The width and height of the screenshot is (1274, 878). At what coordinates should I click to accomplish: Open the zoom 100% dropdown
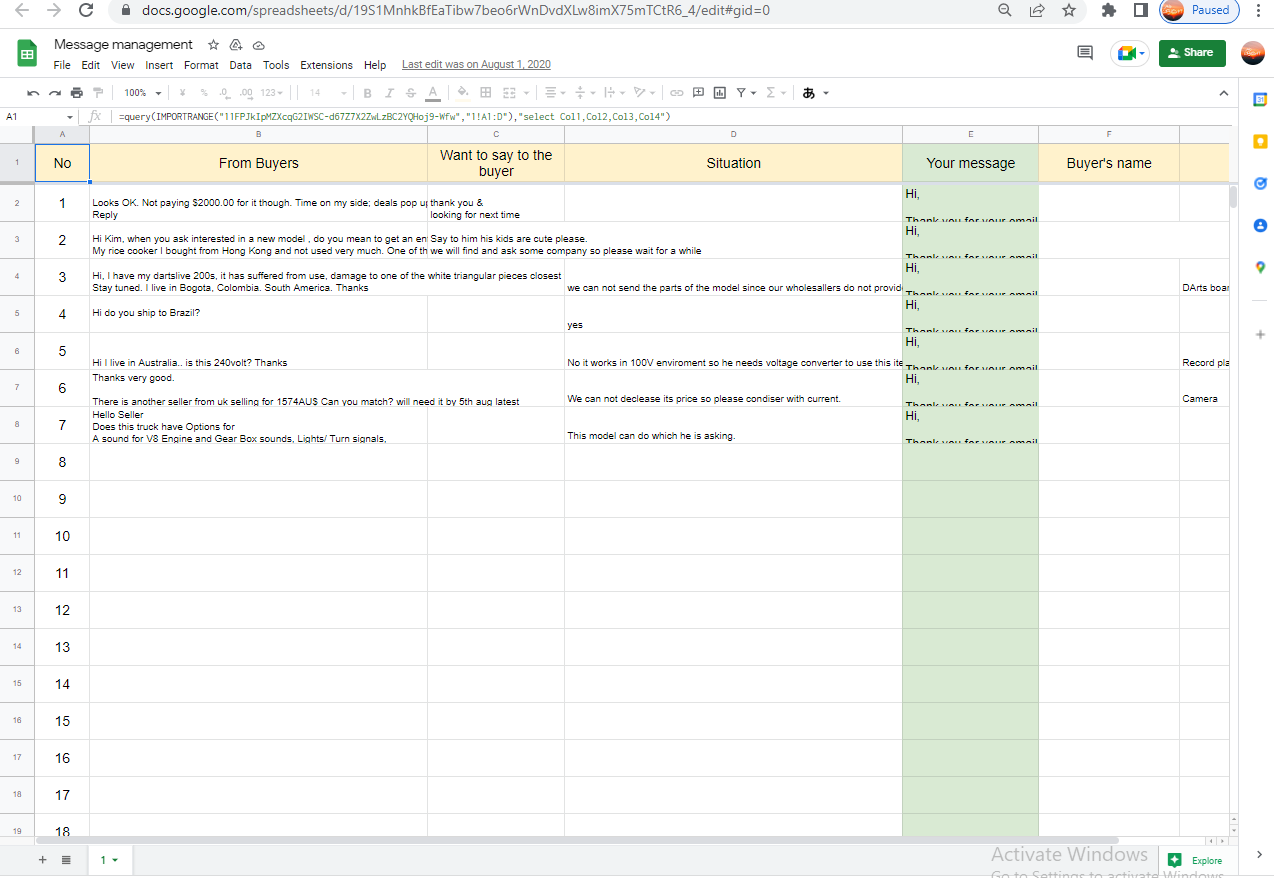pyautogui.click(x=141, y=93)
